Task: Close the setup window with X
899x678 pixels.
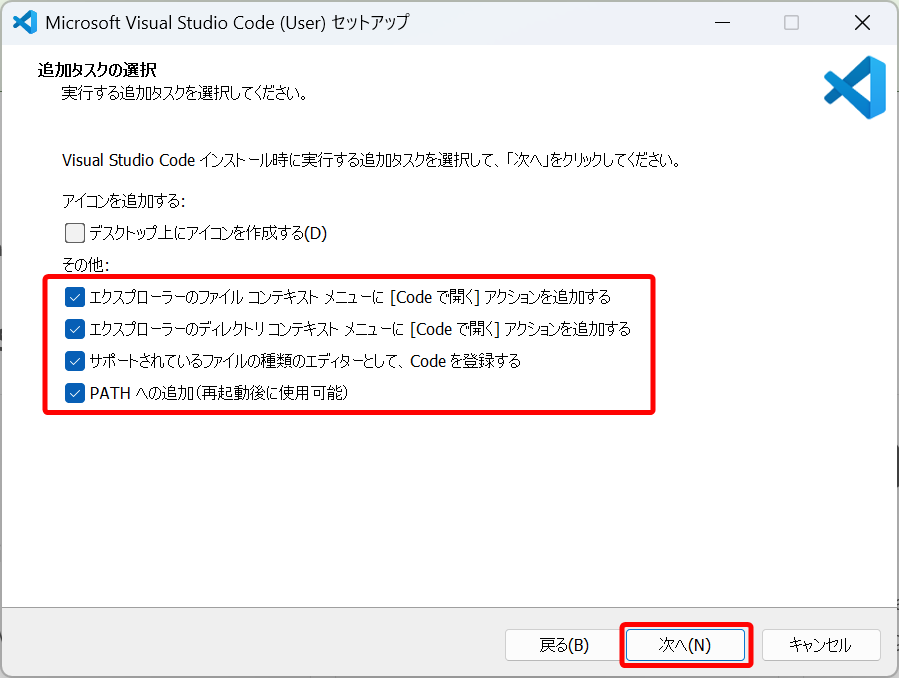Action: pos(862,22)
